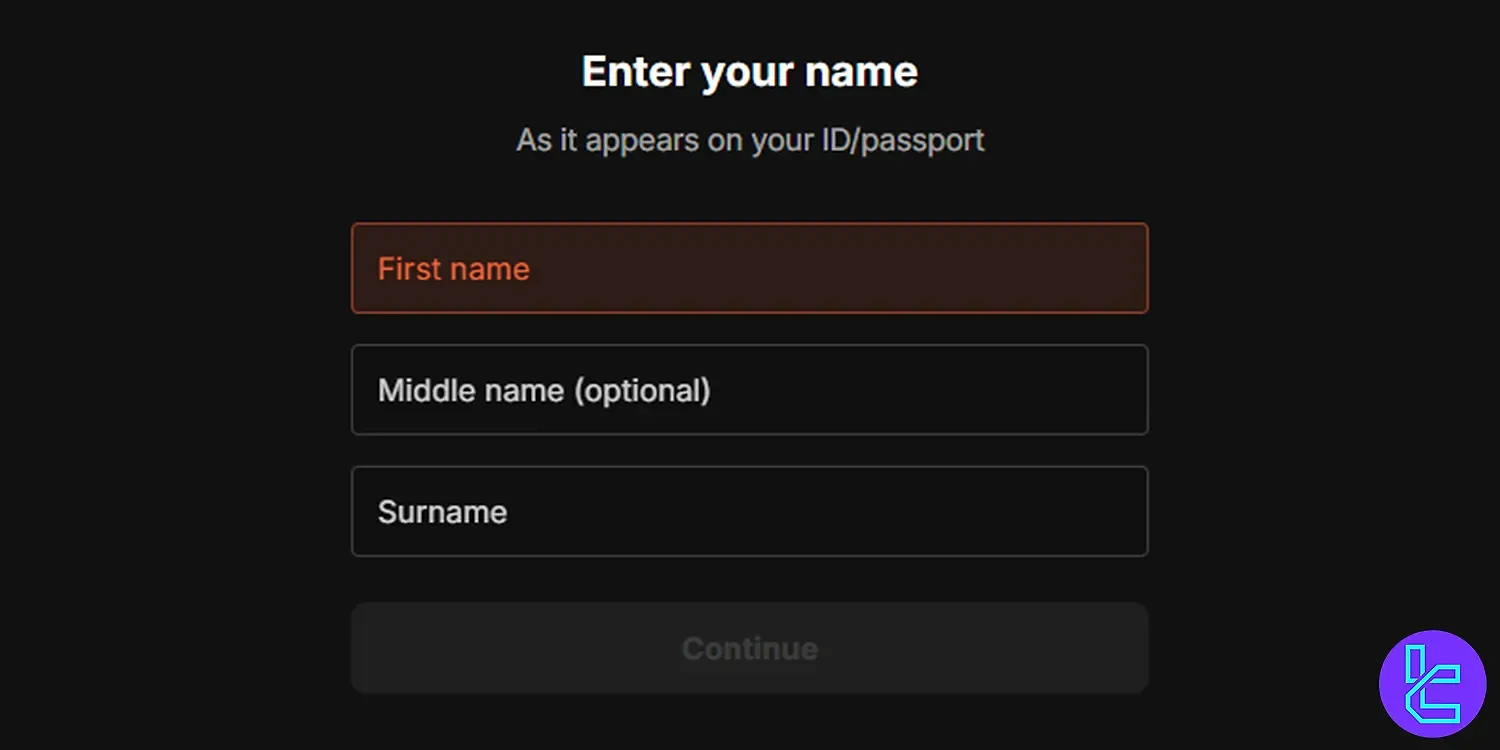Image resolution: width=1500 pixels, height=750 pixels.
Task: Focus the First name input field
Action: tap(749, 268)
